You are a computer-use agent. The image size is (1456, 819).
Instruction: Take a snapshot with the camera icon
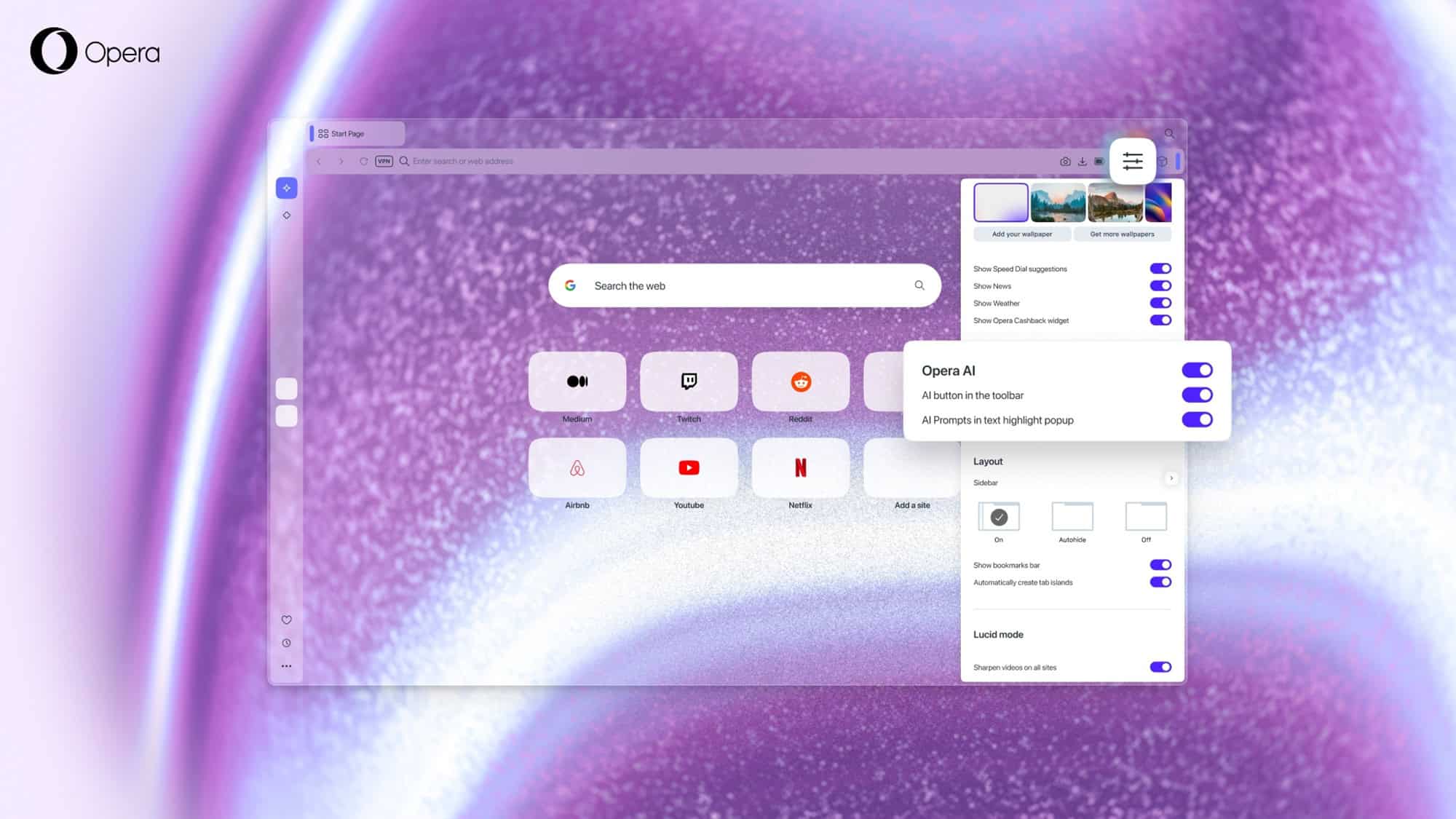tap(1066, 161)
